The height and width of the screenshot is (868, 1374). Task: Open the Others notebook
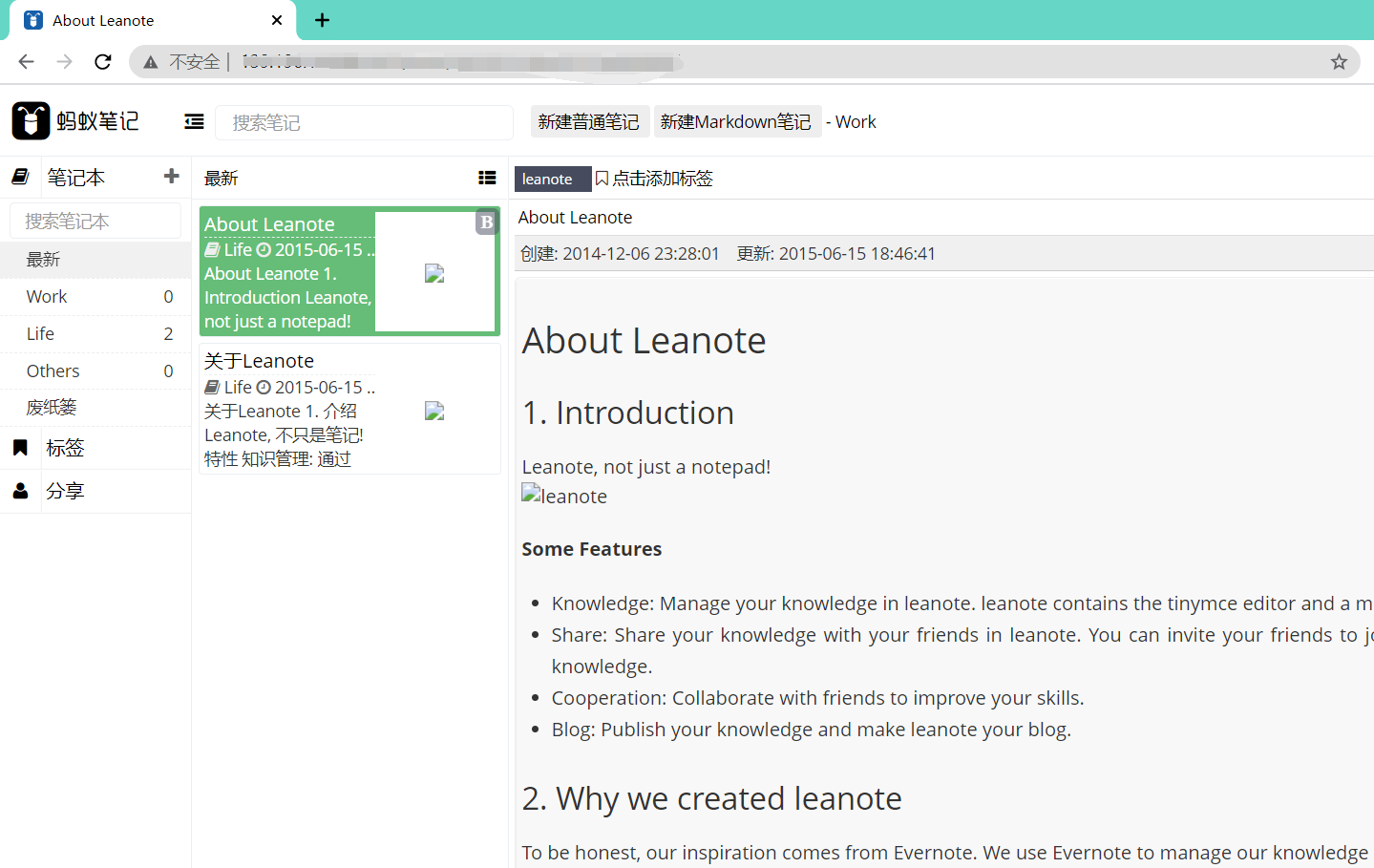click(95, 370)
